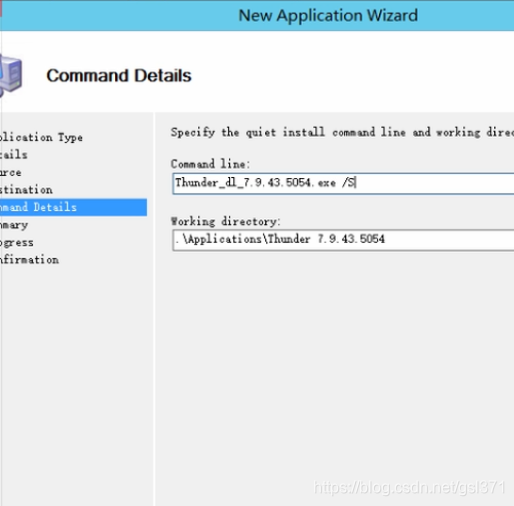Select the Destination wizard step
The height and width of the screenshot is (506, 514).
tap(26, 190)
